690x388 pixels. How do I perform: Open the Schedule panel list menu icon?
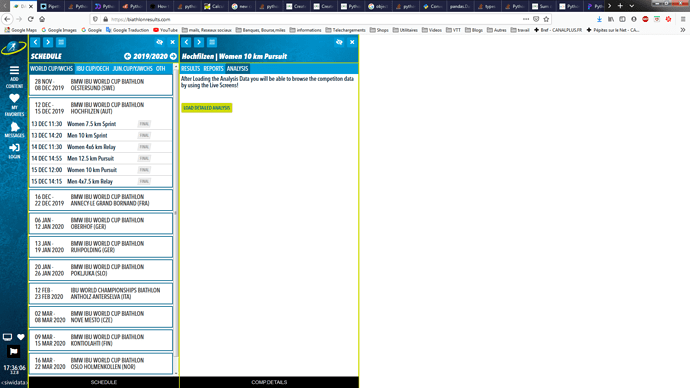tap(61, 42)
